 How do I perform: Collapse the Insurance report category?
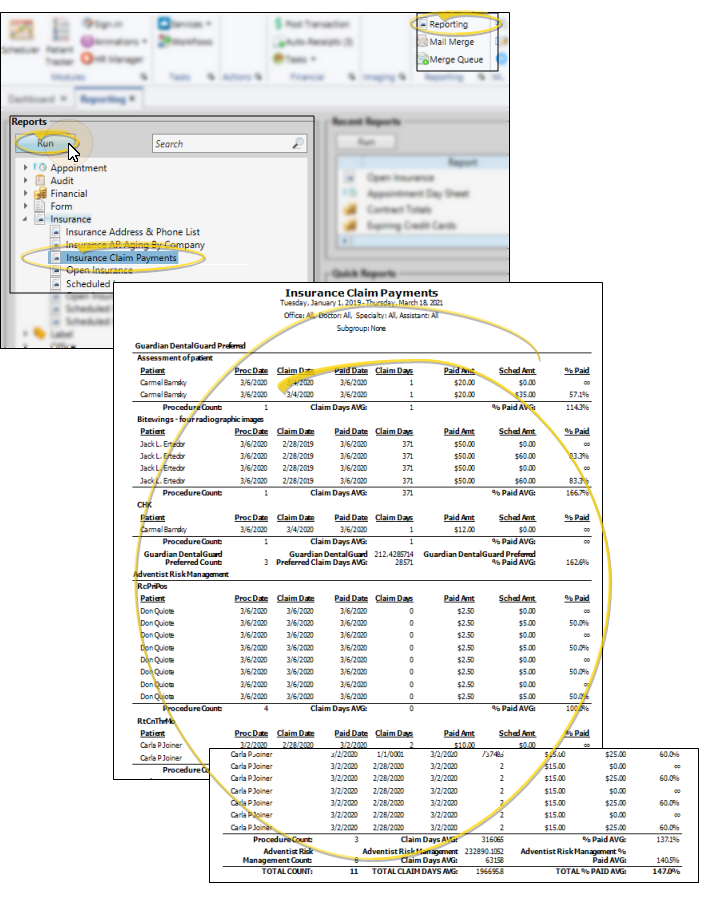(26, 219)
